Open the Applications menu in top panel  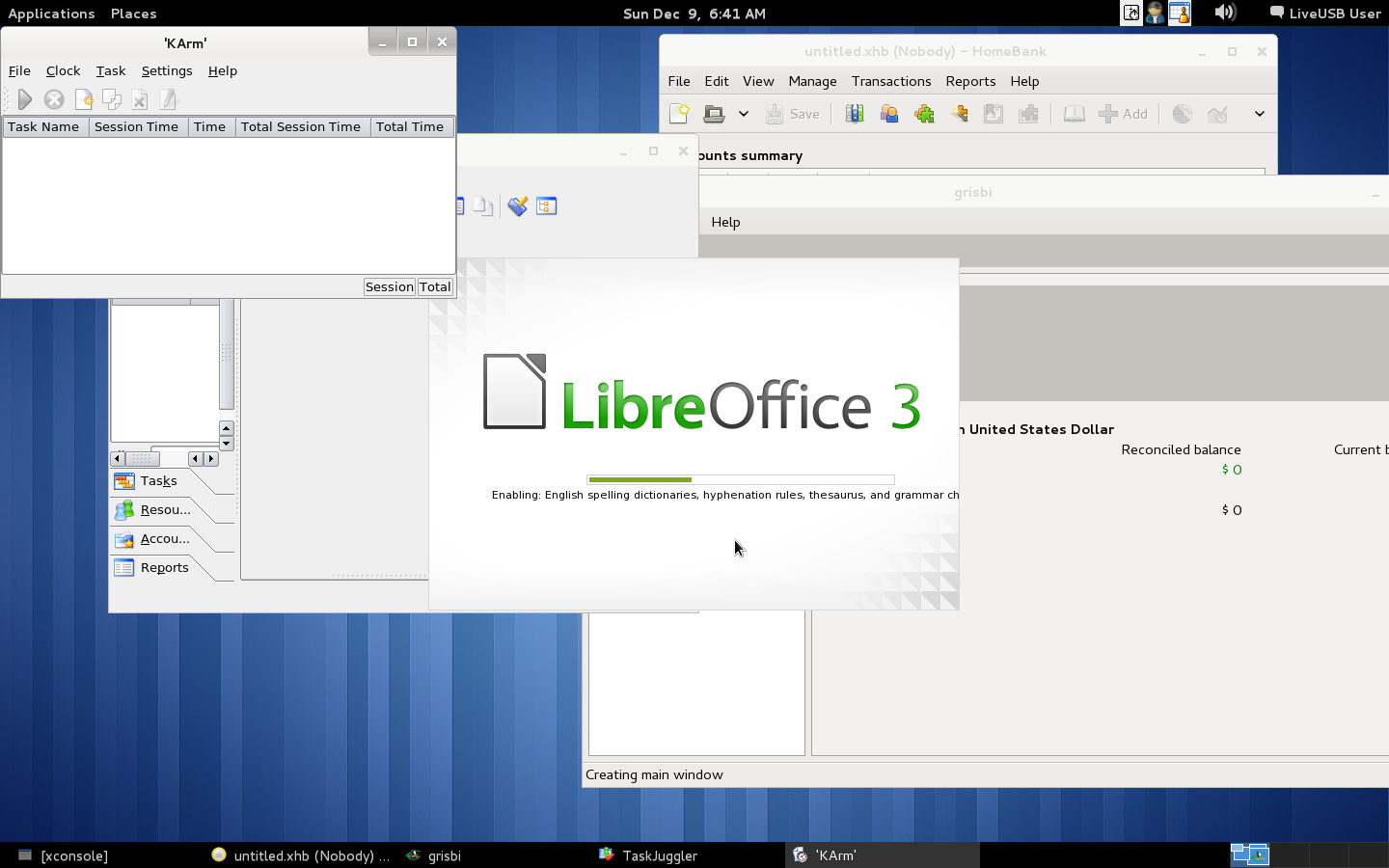coord(51,14)
